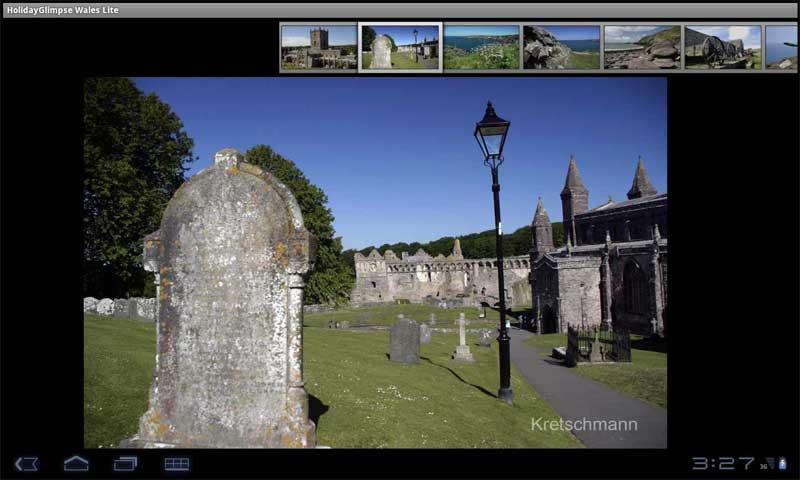800x480 pixels.
Task: Open the grid menu icon in navigation bar
Action: coord(177,464)
